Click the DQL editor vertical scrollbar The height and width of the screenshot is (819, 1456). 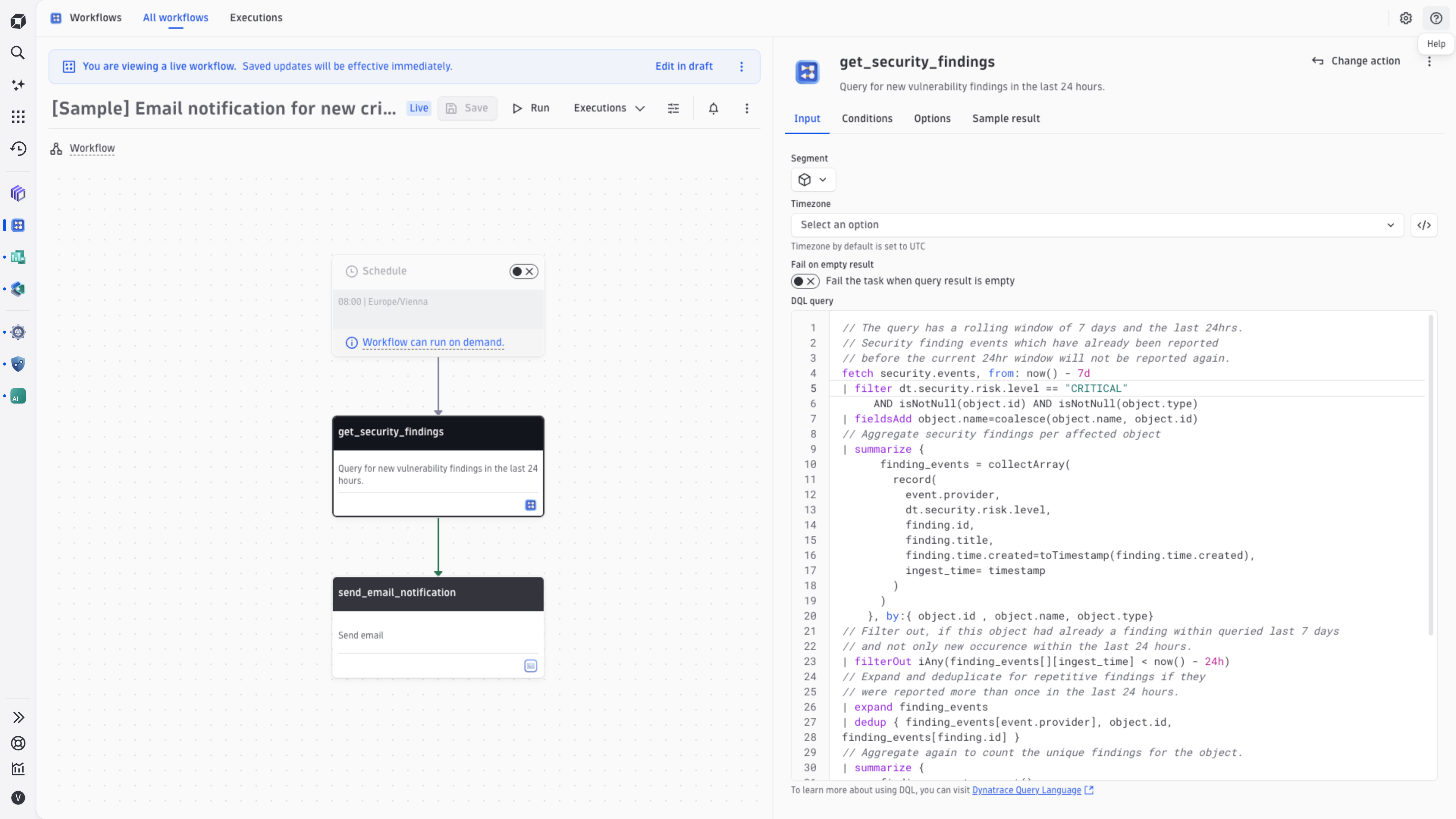[x=1431, y=475]
